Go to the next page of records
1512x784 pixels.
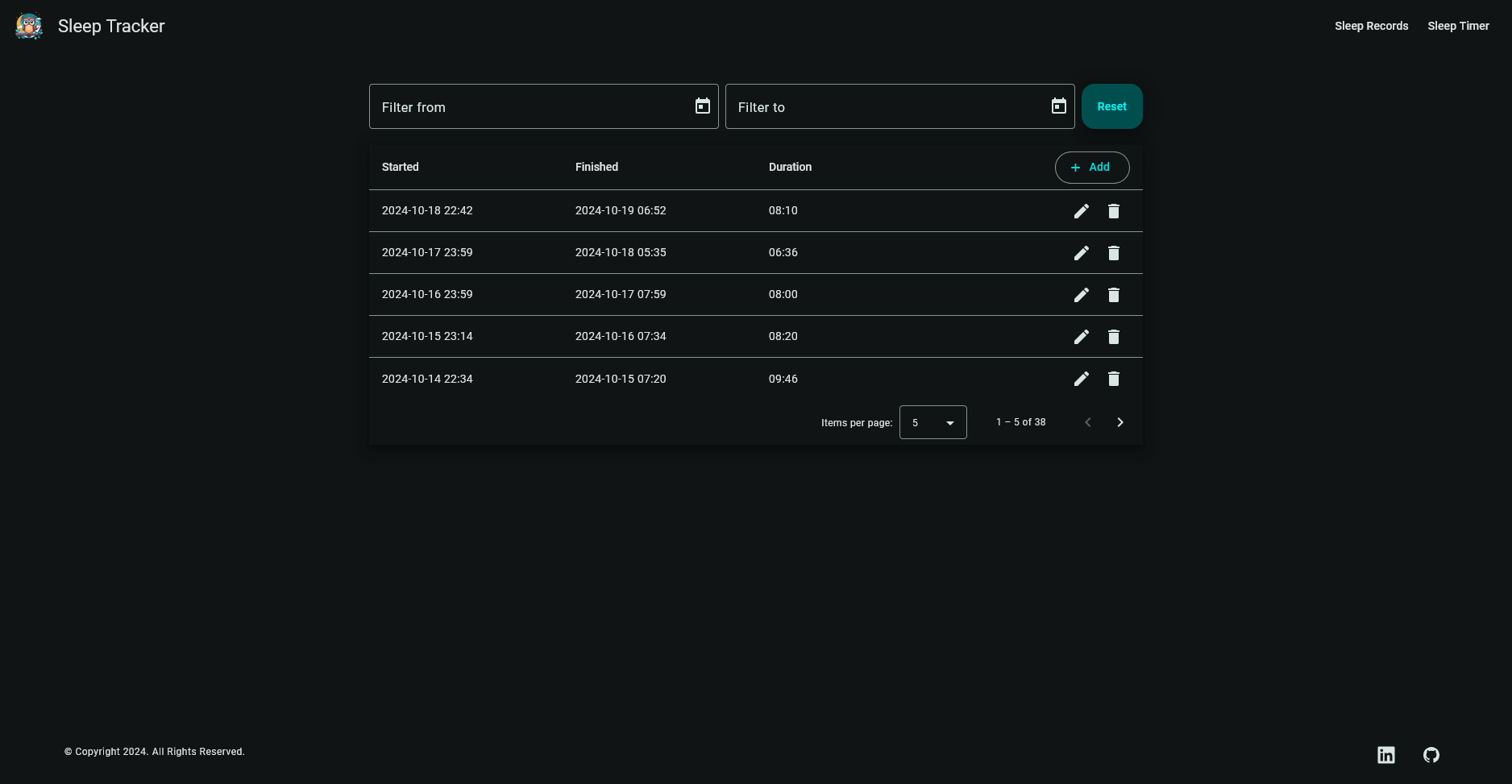click(x=1119, y=422)
